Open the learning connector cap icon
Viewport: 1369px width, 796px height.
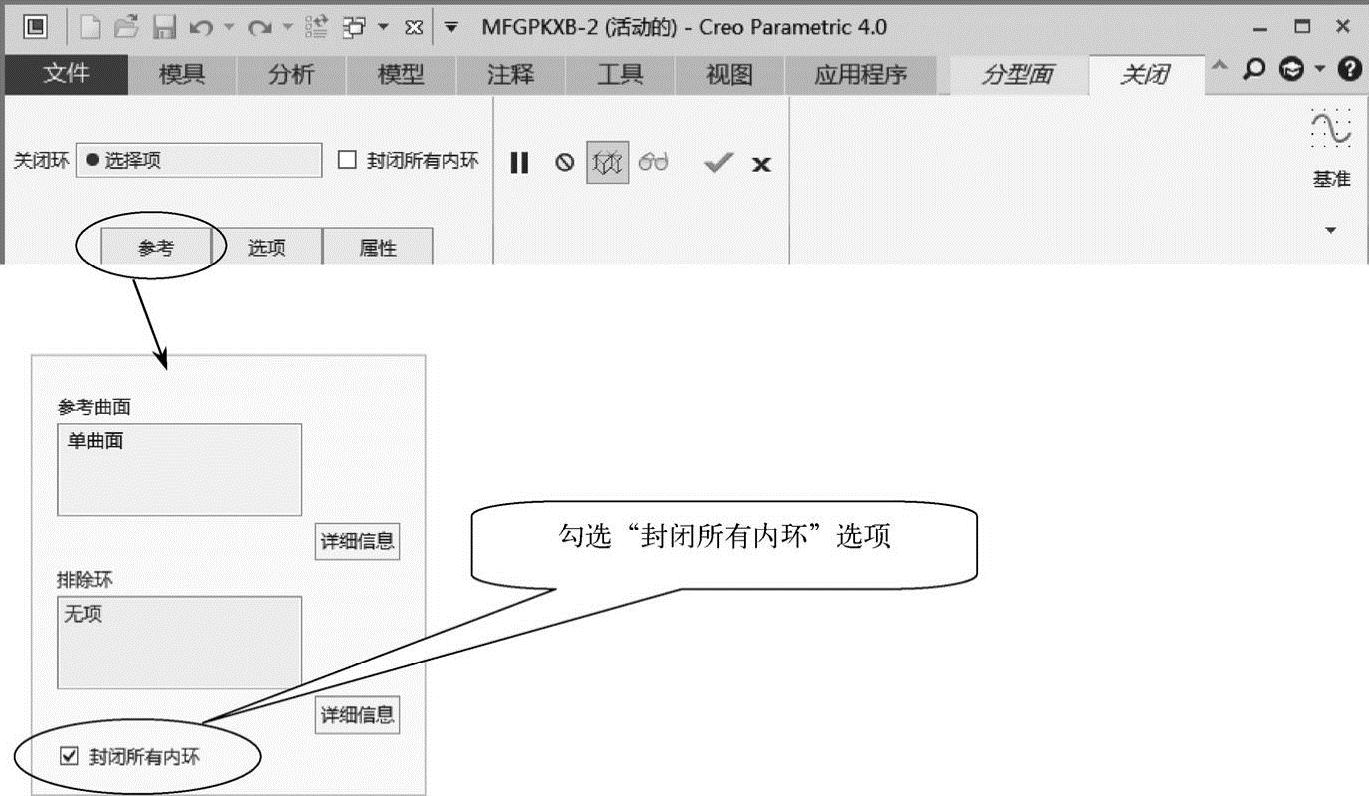(x=1292, y=68)
